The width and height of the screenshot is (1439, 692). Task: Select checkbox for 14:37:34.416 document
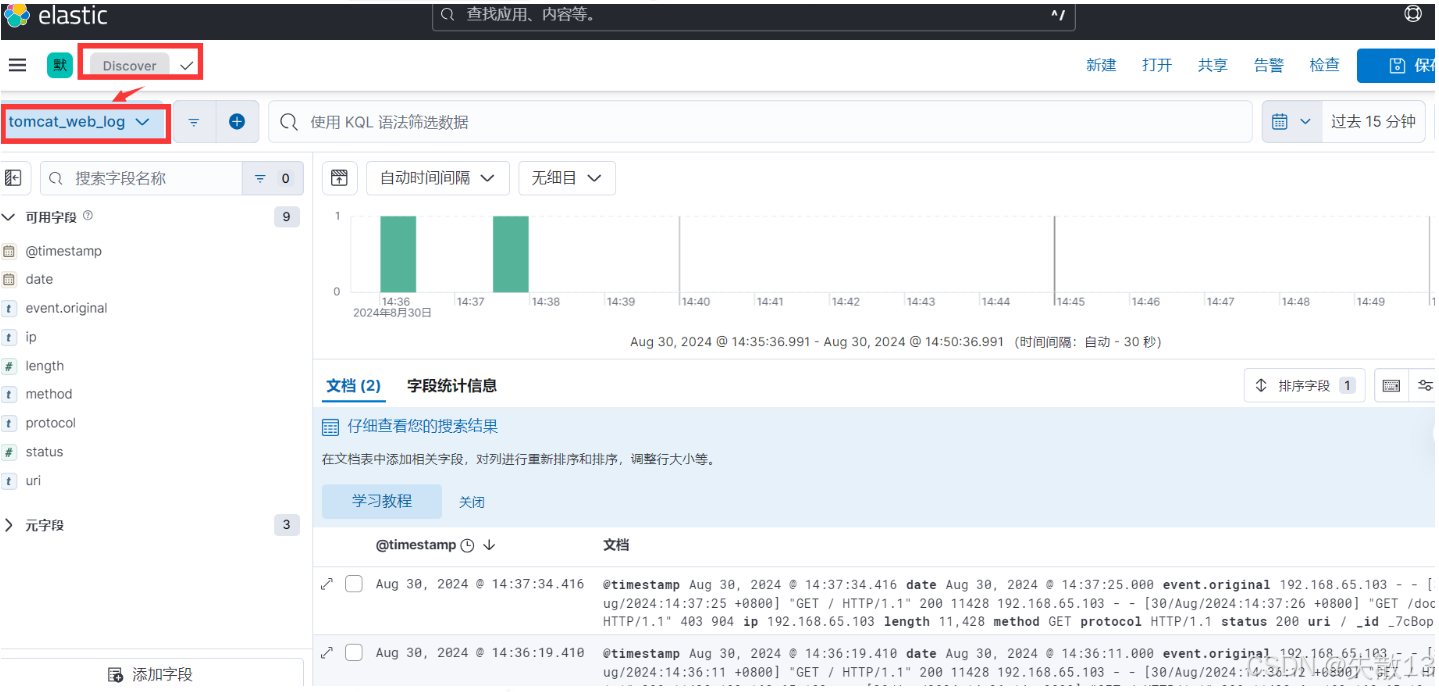coord(354,584)
